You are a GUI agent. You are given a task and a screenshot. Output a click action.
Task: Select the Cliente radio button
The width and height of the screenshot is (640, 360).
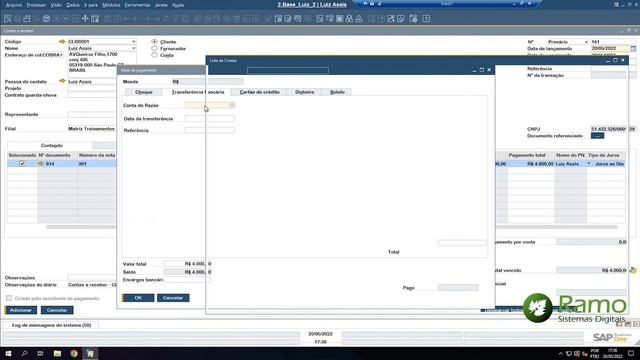tap(154, 42)
